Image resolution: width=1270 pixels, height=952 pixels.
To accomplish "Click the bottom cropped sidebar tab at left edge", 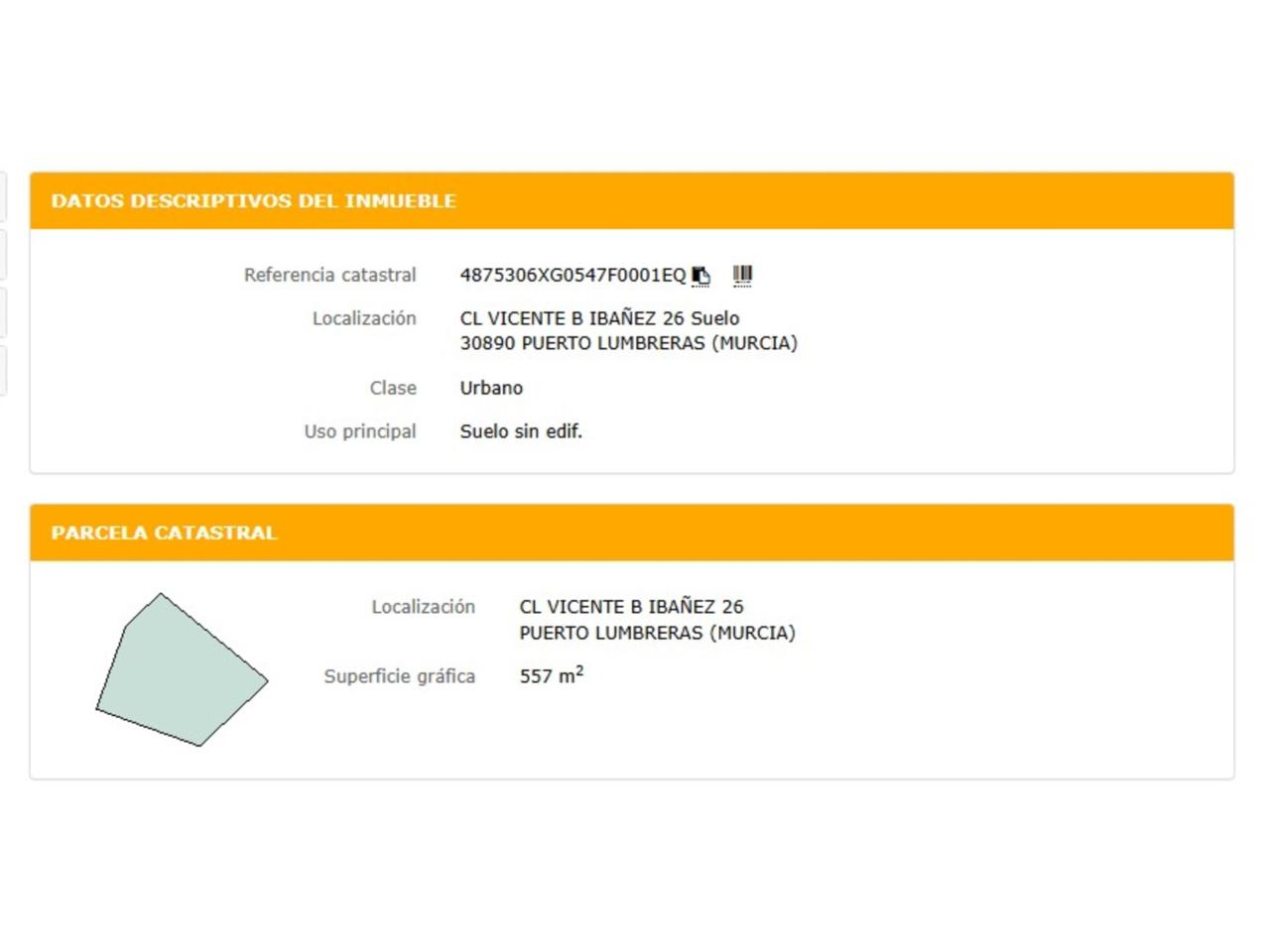I will 3,371.
